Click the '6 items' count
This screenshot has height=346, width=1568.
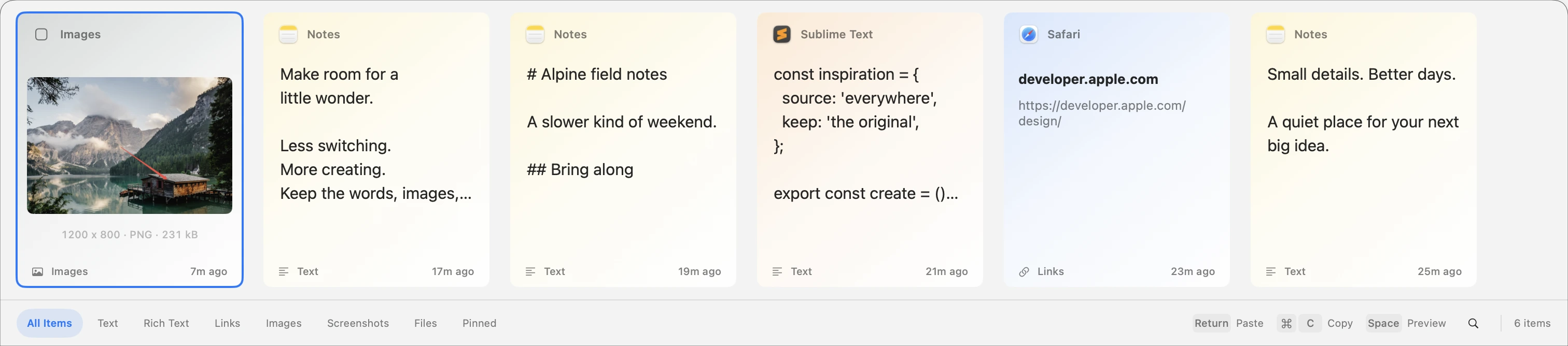1532,324
